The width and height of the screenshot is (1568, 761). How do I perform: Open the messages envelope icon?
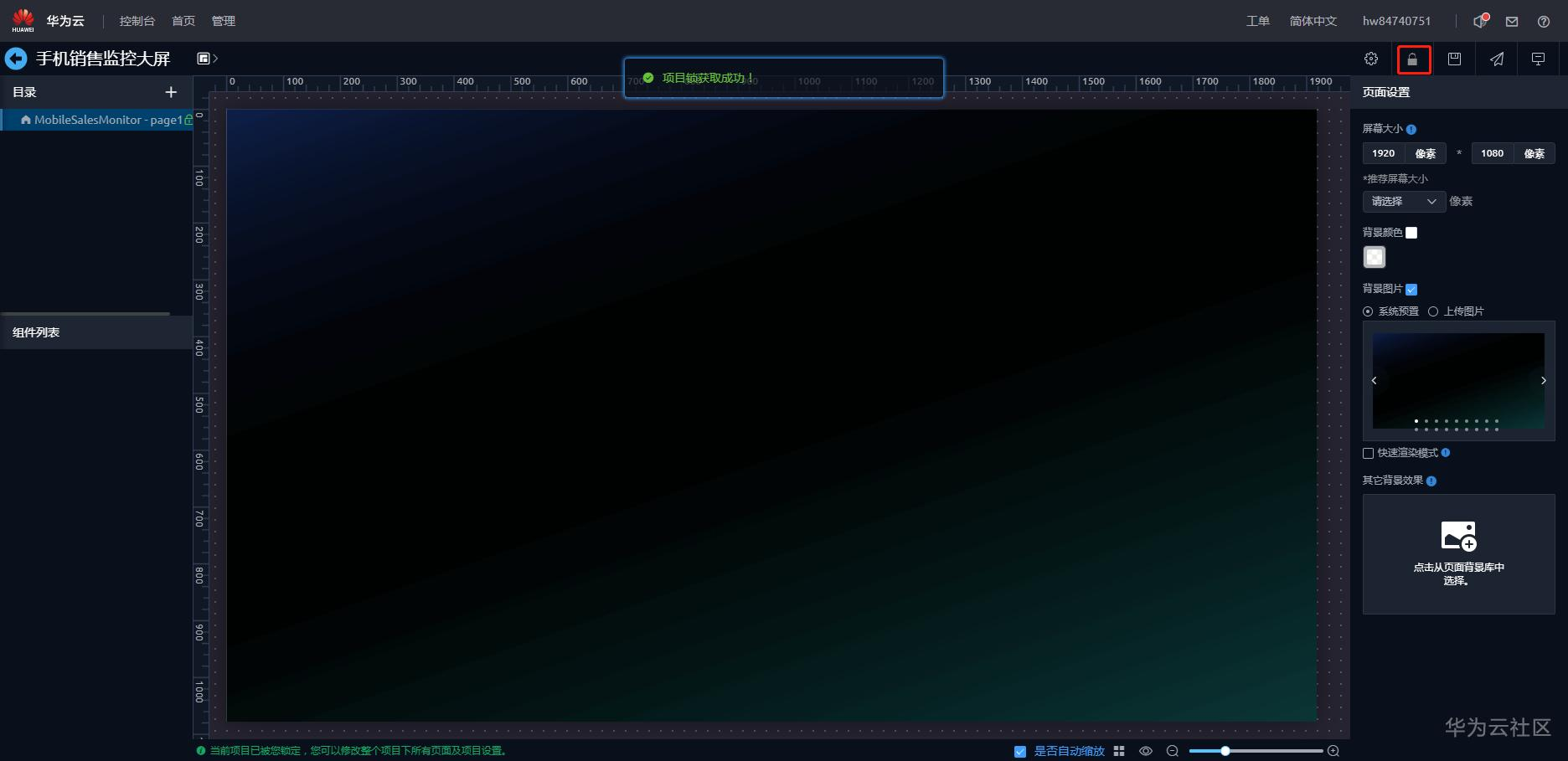point(1512,22)
